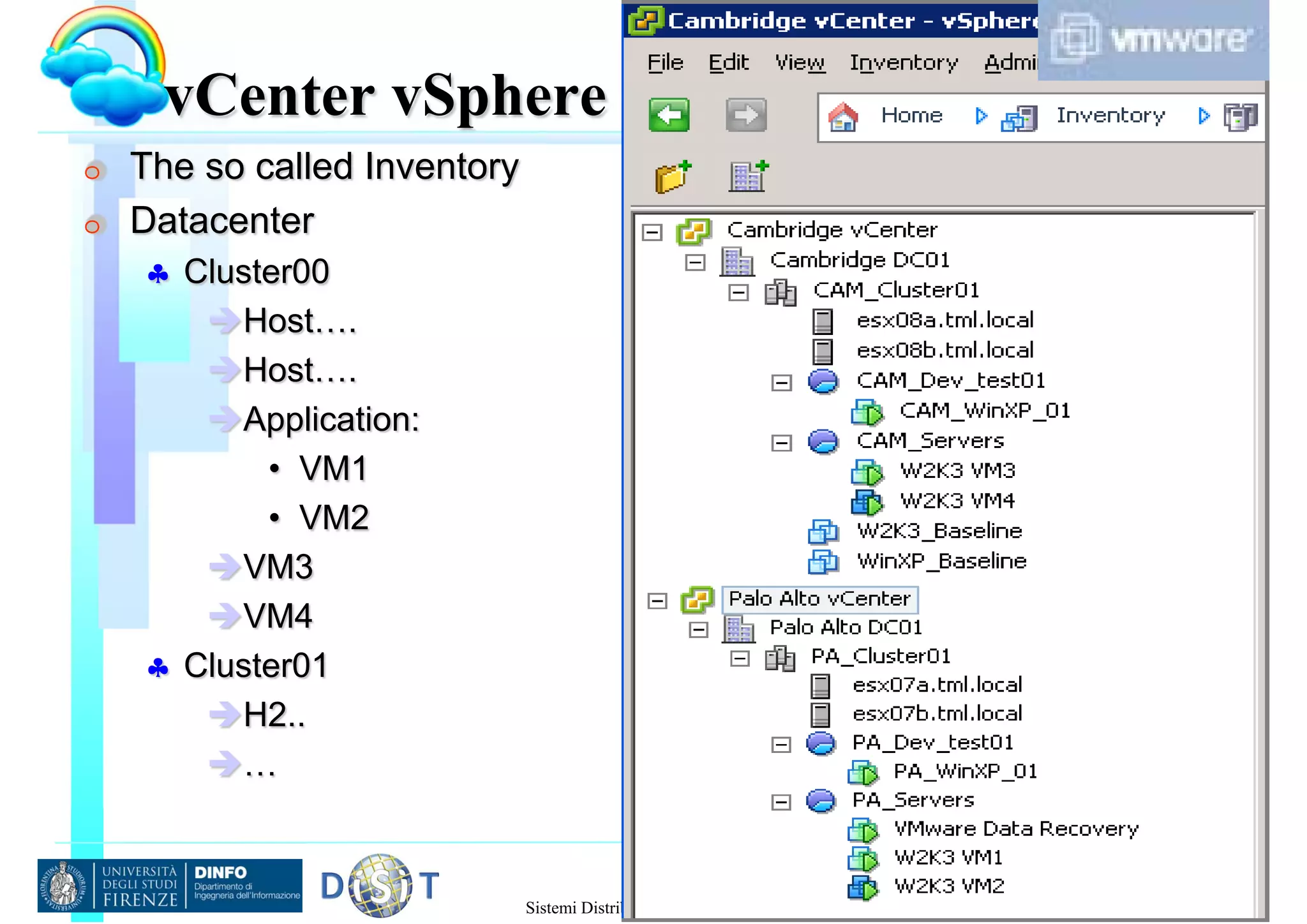Click the W2K3_Baseline template icon

tap(823, 532)
